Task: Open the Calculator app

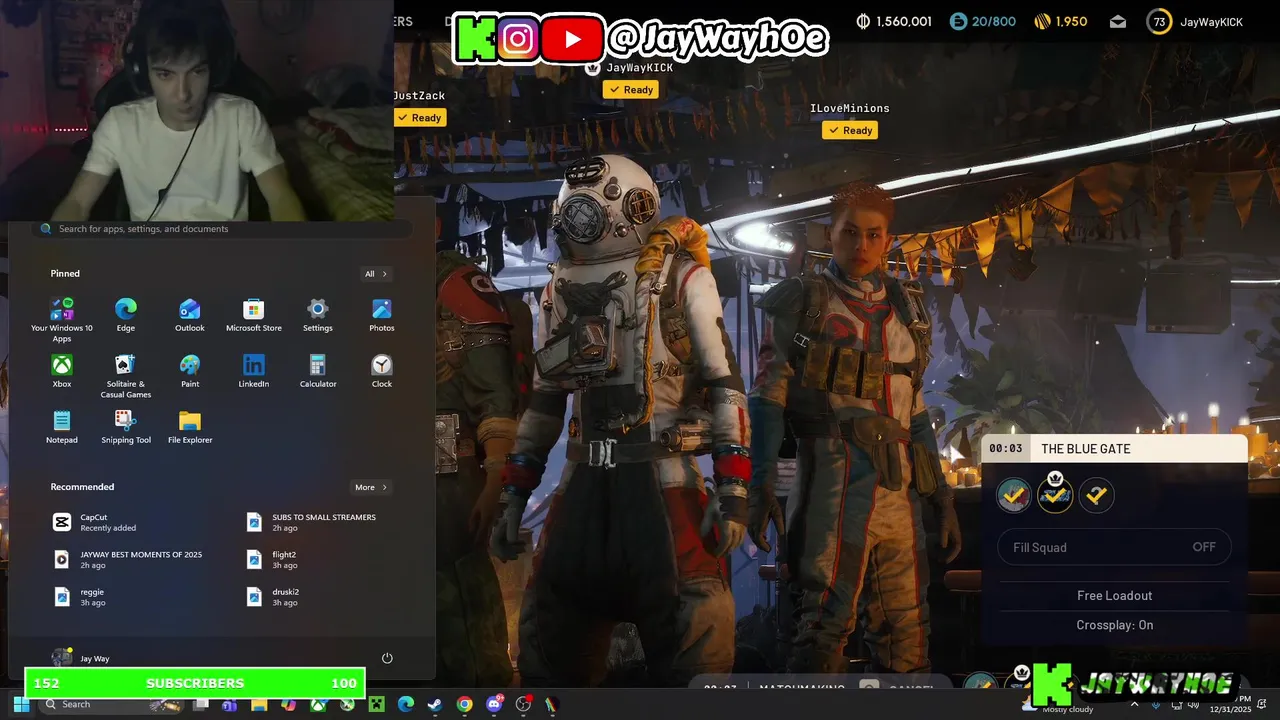Action: click(x=318, y=371)
